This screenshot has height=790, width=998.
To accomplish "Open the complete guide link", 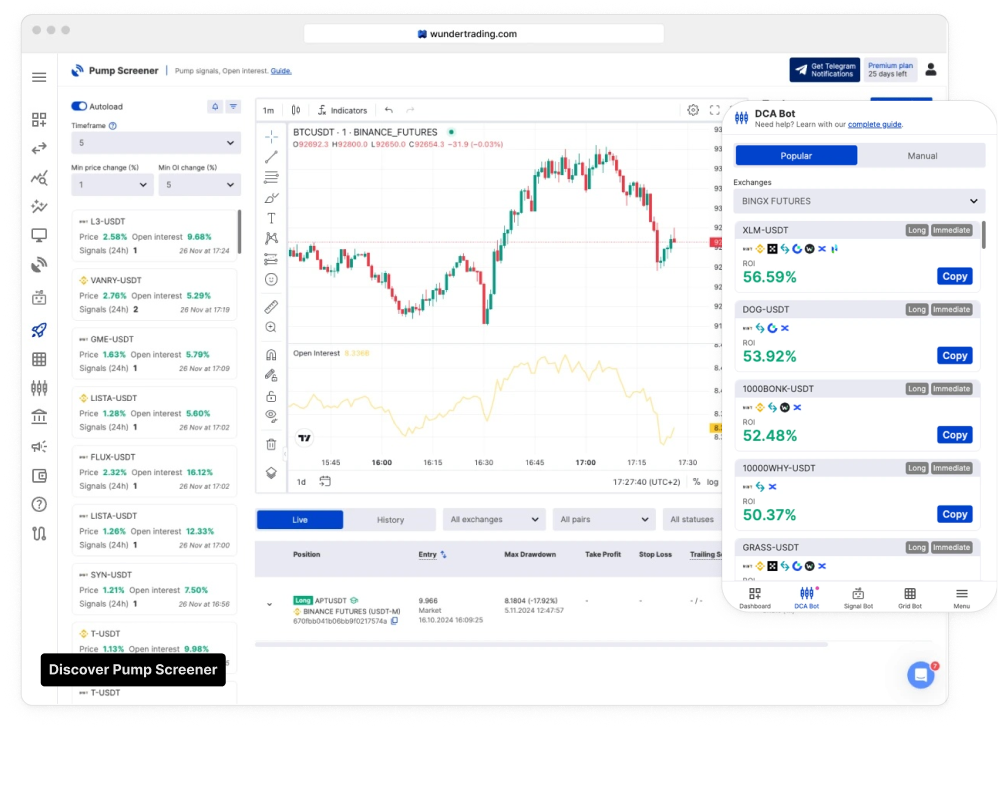I will 875,124.
